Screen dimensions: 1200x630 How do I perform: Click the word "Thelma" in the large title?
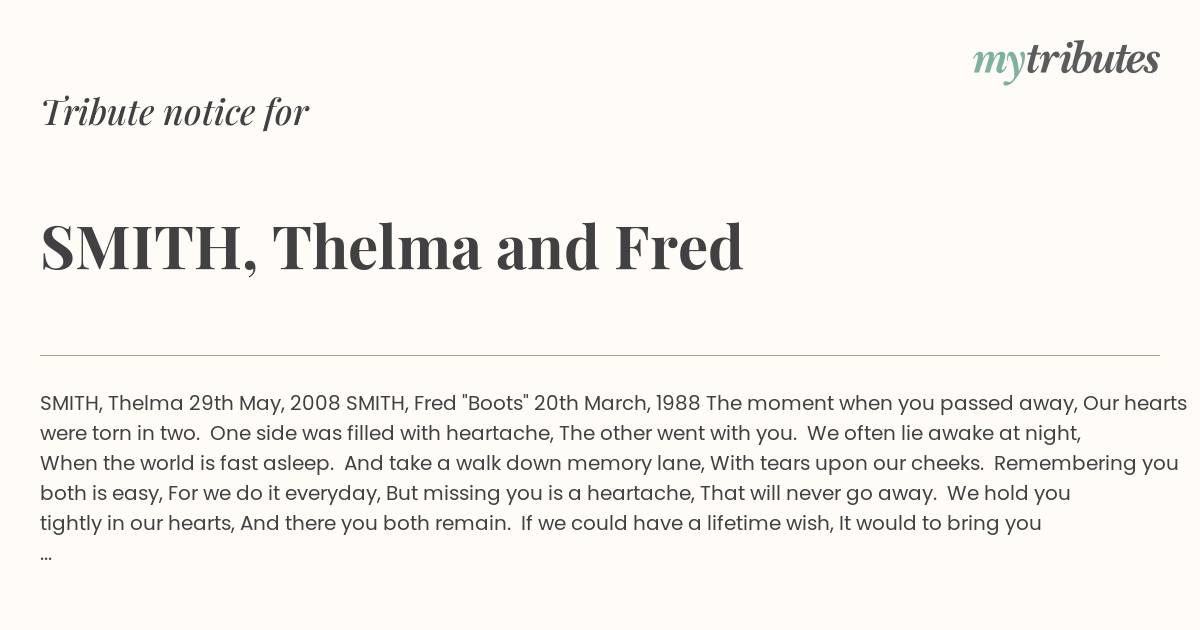coord(377,247)
